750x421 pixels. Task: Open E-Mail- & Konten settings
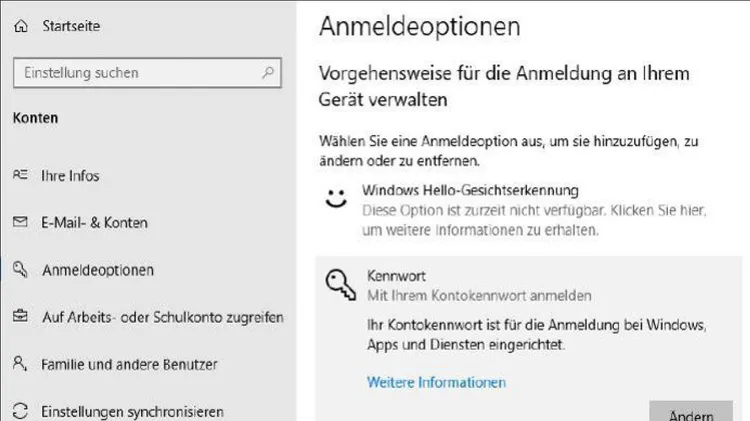click(x=95, y=222)
